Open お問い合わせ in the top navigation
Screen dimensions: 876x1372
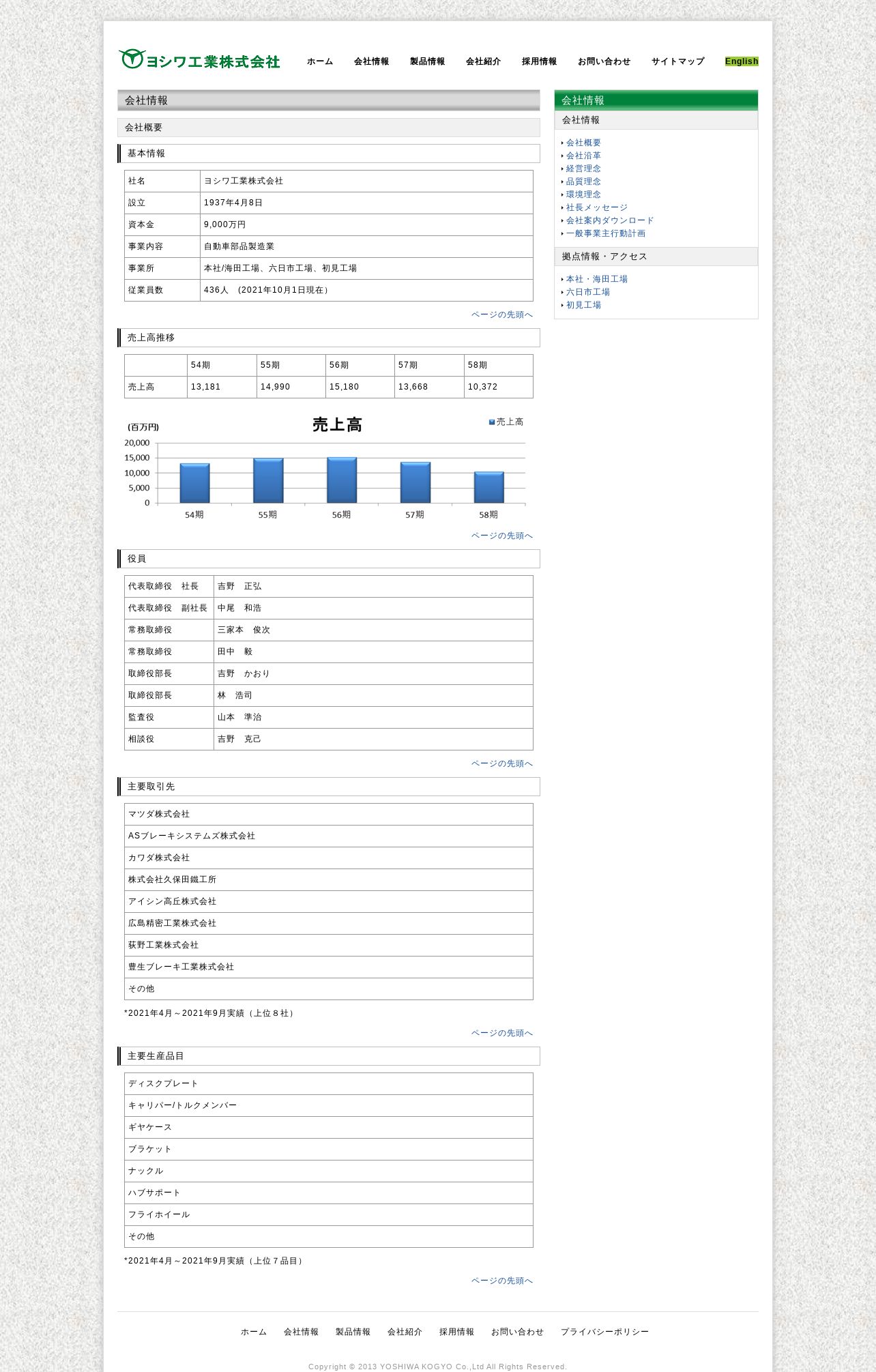(x=604, y=61)
